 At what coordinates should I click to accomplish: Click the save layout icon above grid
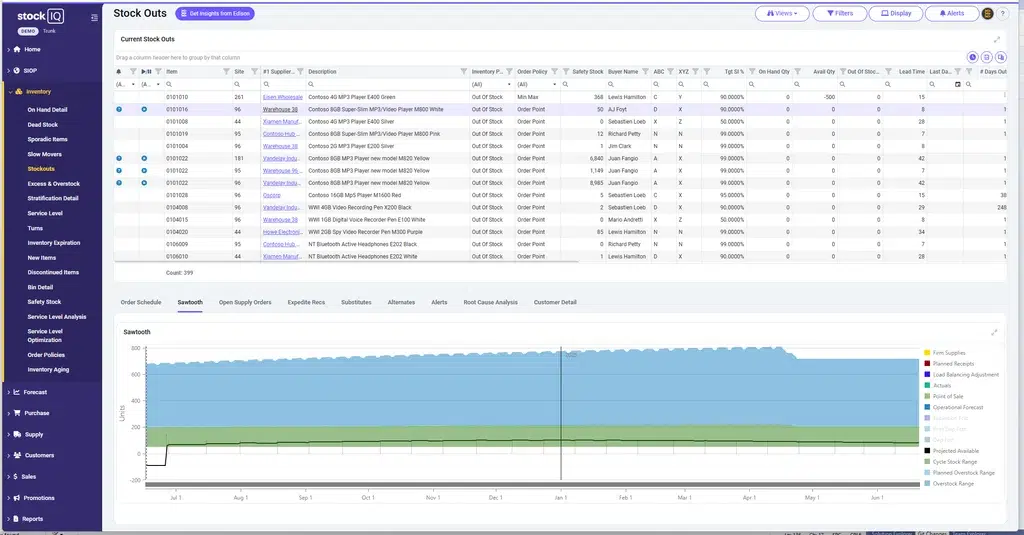click(987, 57)
